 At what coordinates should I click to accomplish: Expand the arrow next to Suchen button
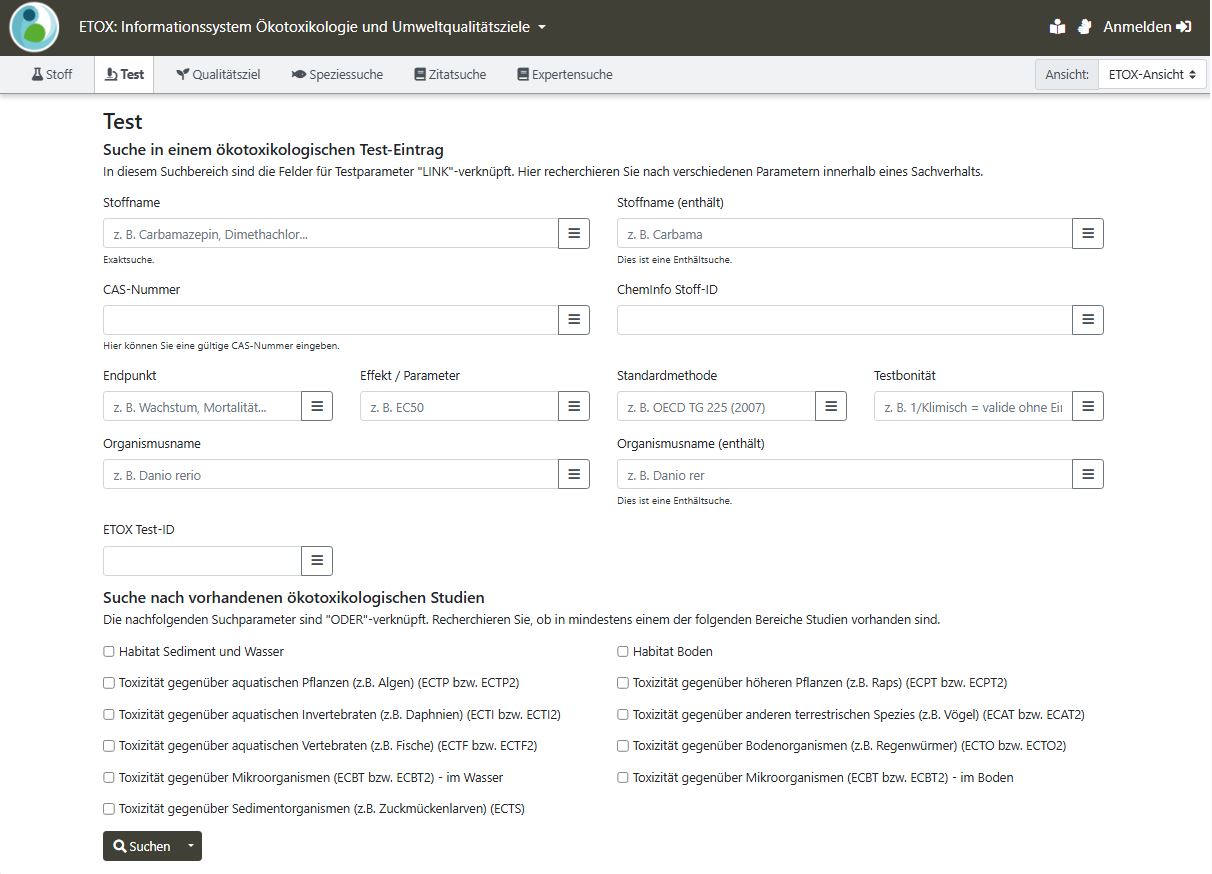(190, 846)
